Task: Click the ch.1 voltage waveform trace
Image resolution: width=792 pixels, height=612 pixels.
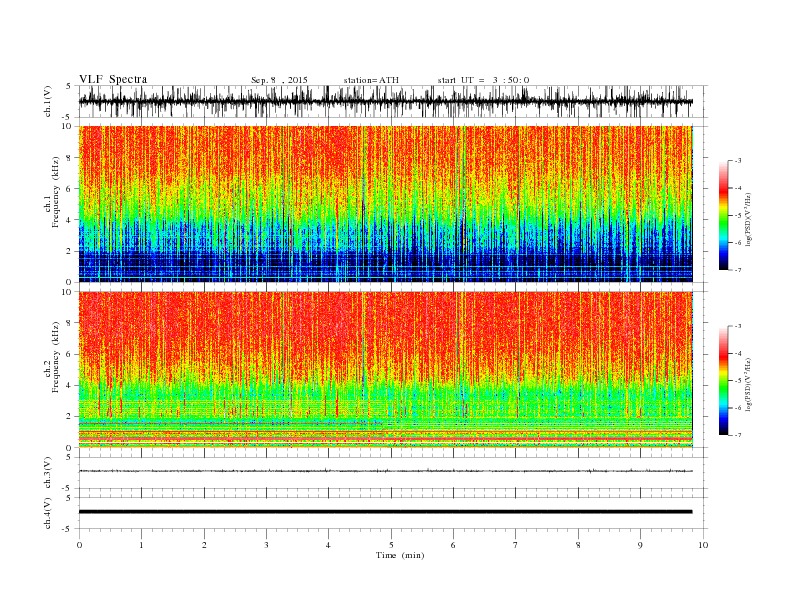Action: tap(385, 101)
